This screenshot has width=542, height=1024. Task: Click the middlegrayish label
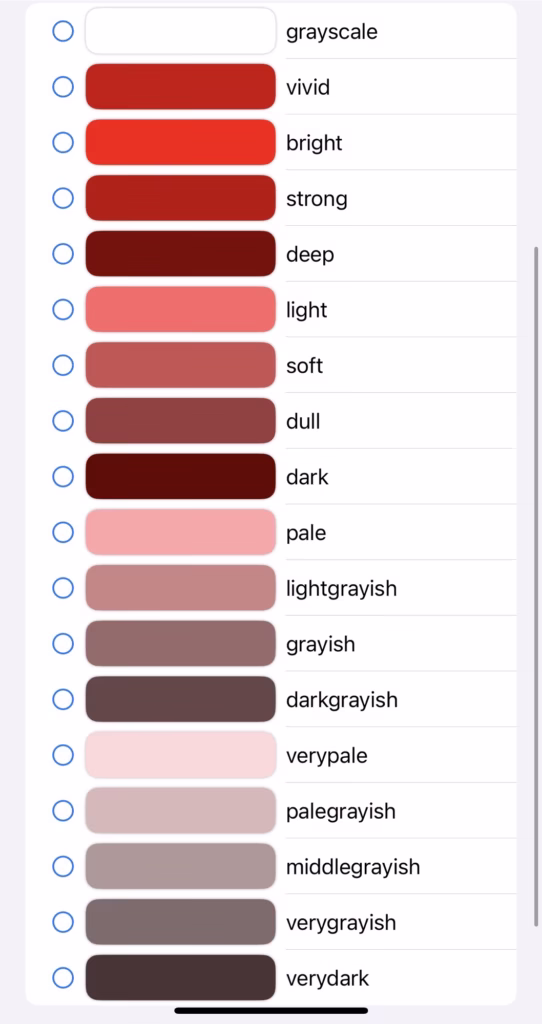(353, 867)
